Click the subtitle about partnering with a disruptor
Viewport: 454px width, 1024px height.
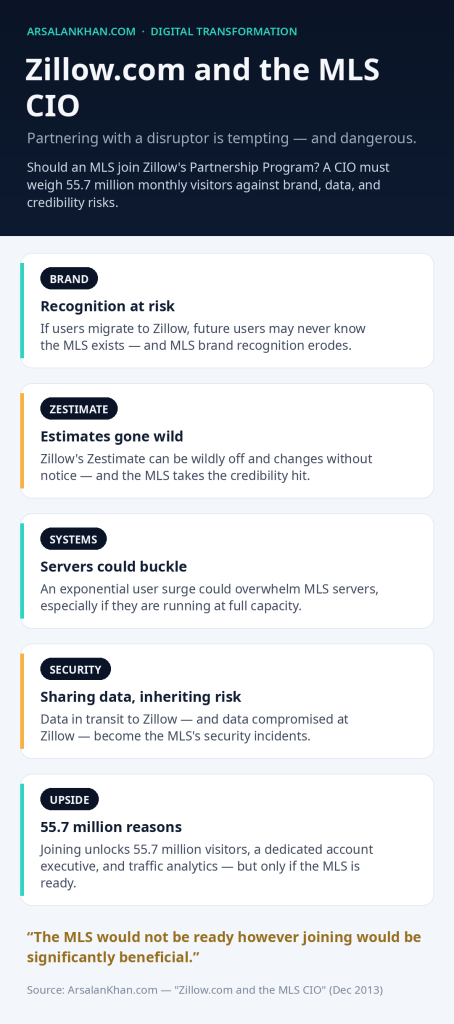point(222,138)
